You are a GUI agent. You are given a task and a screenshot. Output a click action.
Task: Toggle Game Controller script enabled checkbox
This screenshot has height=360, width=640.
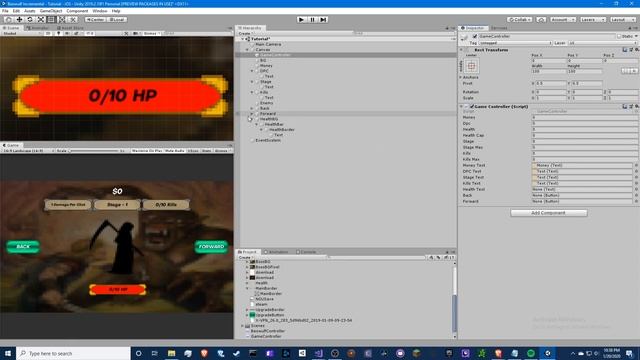[x=472, y=107]
